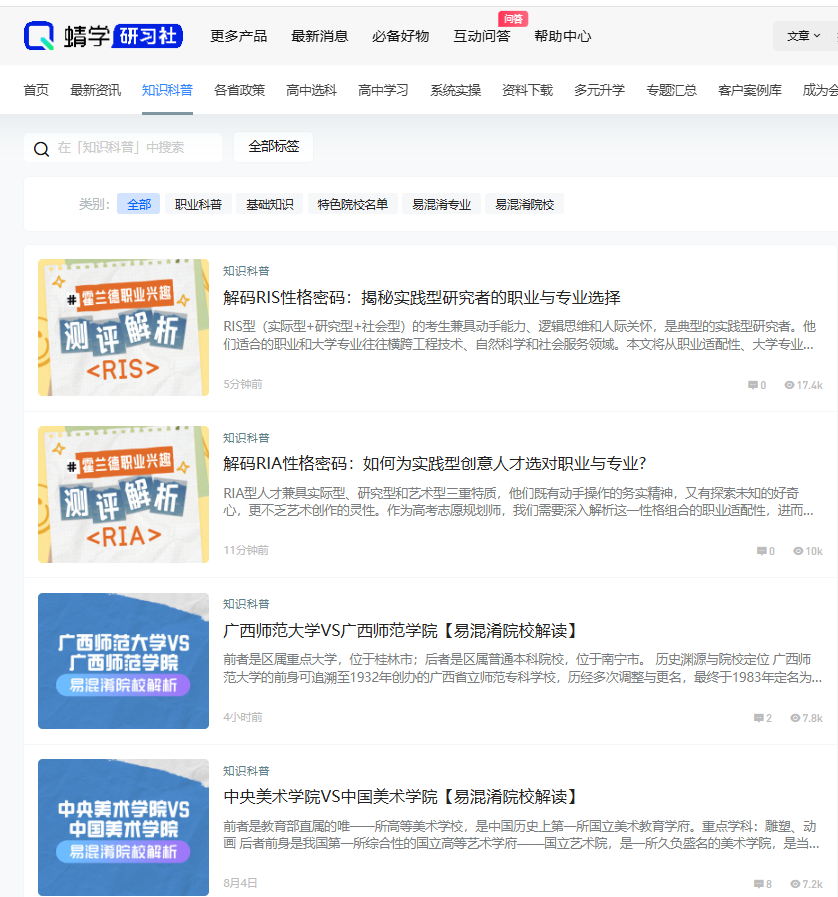Open 最新消息 in top navigation
This screenshot has width=838, height=897.
[x=320, y=36]
